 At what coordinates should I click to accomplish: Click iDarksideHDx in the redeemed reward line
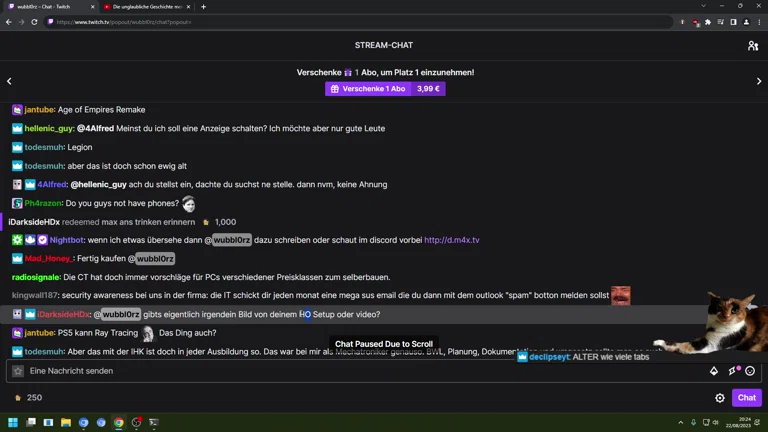pos(34,222)
